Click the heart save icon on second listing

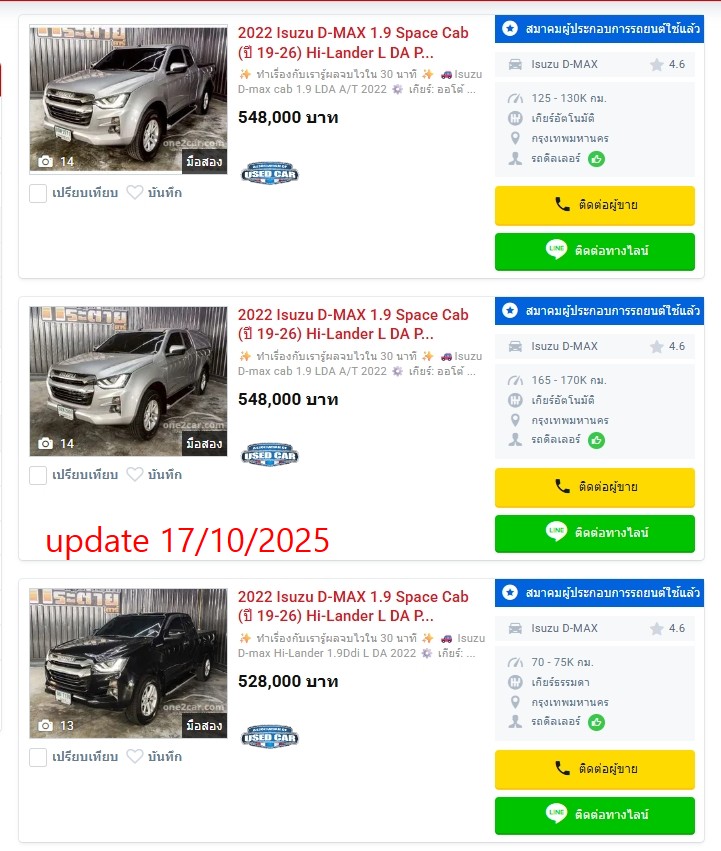tap(135, 474)
